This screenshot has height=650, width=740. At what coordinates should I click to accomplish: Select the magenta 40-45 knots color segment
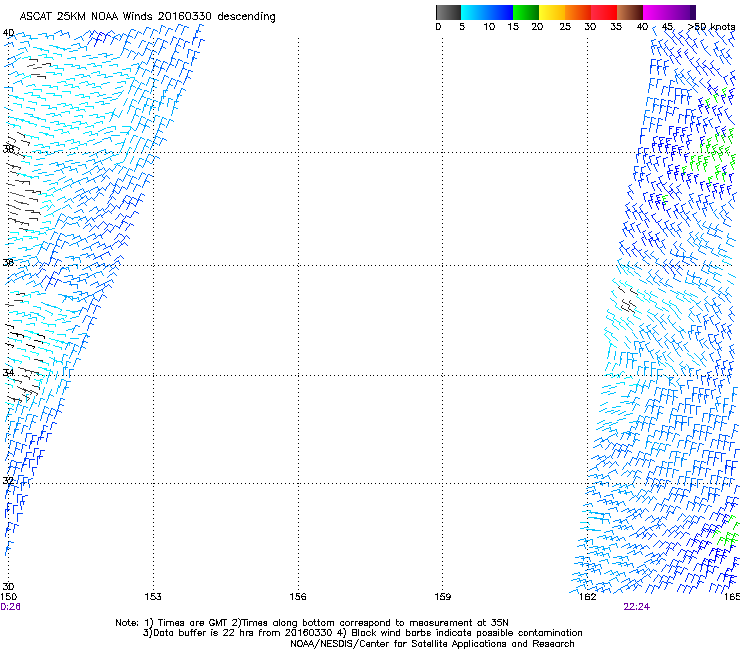pos(656,12)
